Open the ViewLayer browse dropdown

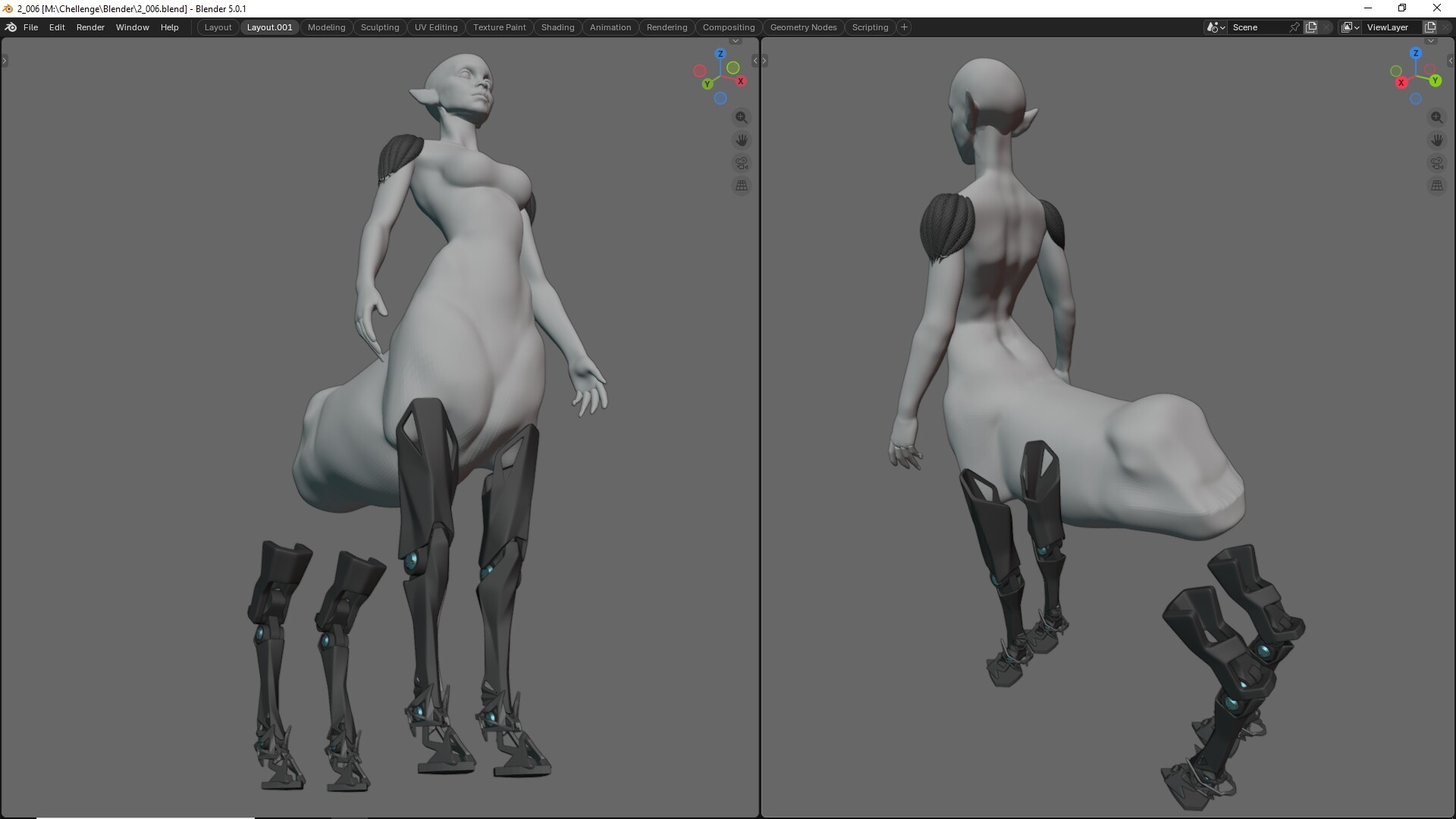(x=1350, y=27)
